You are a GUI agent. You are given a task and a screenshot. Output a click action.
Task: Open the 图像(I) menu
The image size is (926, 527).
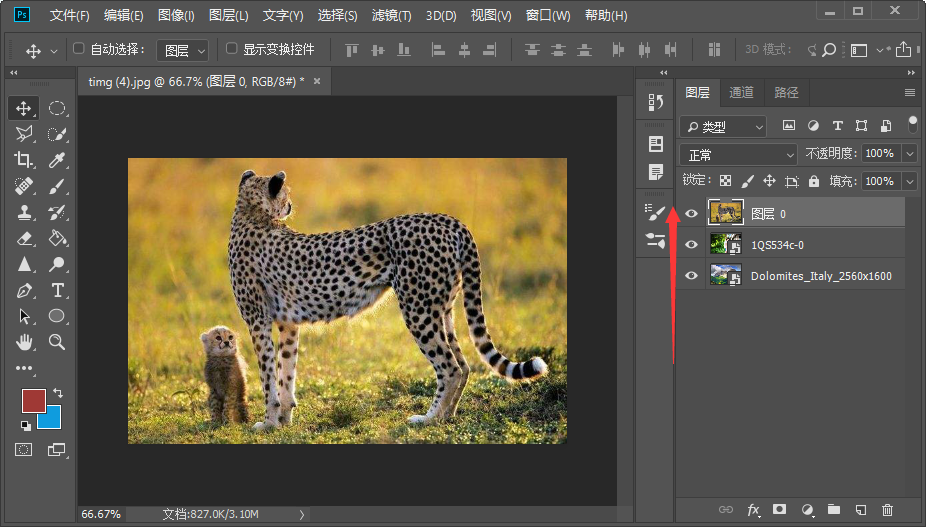(x=176, y=15)
